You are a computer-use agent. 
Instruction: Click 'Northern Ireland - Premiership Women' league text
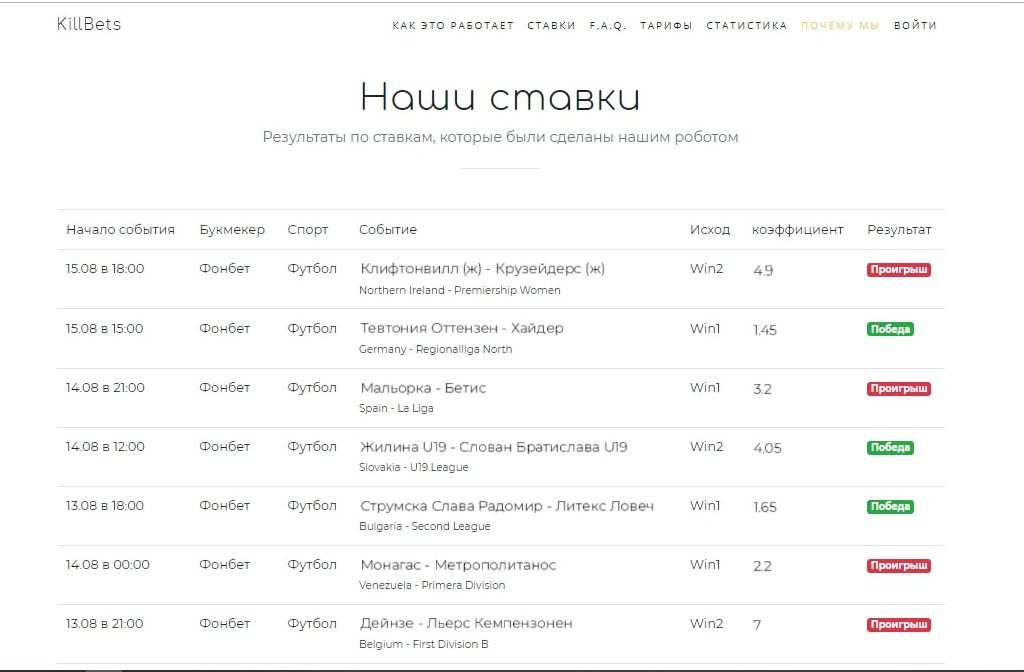pos(460,290)
